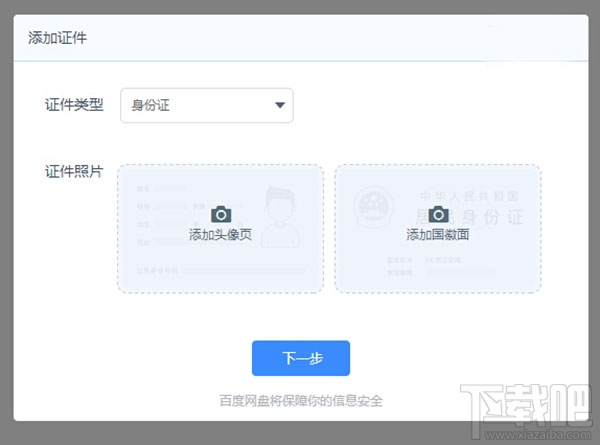
Task: Select the 添加头像页 upload area
Action: coord(220,229)
